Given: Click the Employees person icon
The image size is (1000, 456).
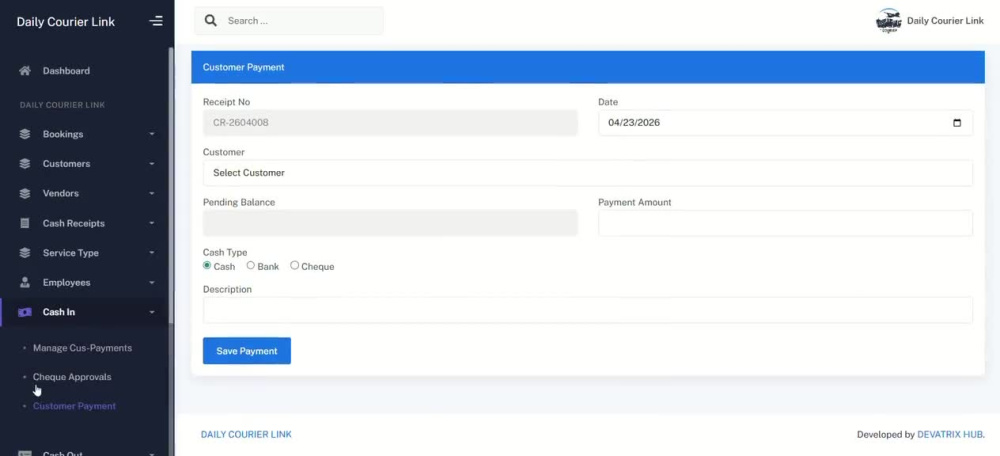Looking at the screenshot, I should tap(25, 282).
